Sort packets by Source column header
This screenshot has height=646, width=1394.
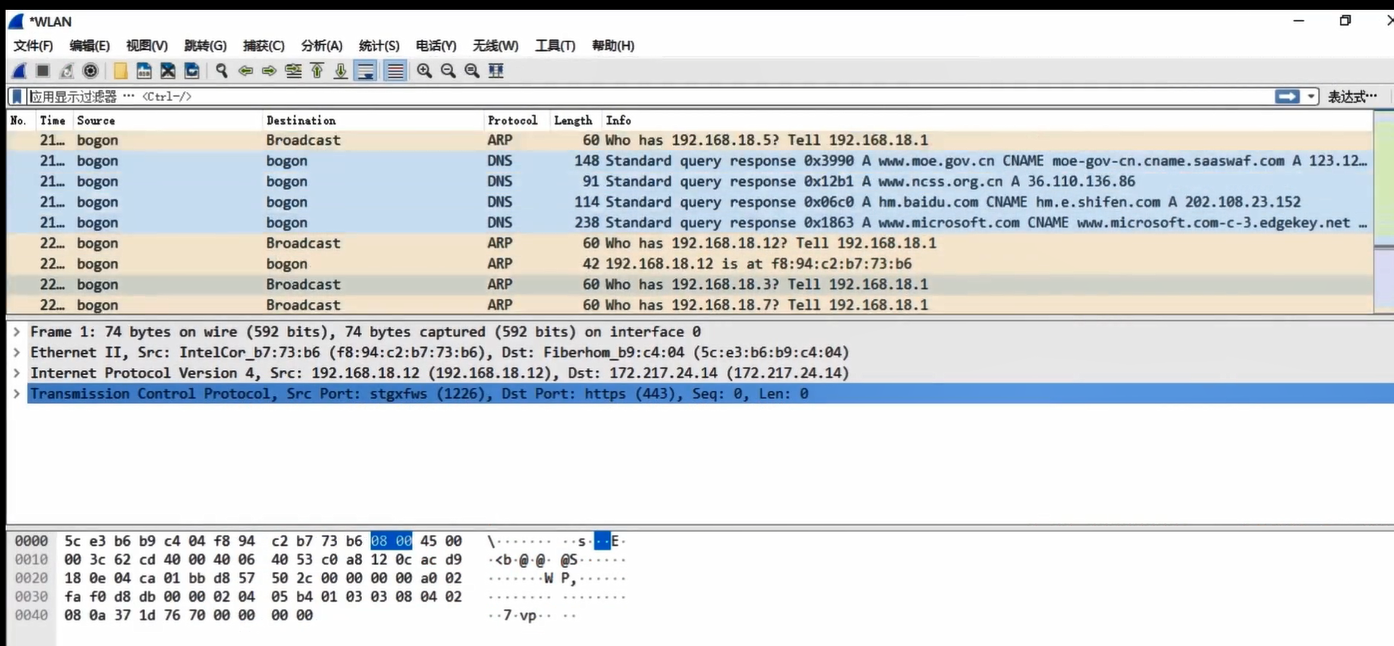coord(167,120)
